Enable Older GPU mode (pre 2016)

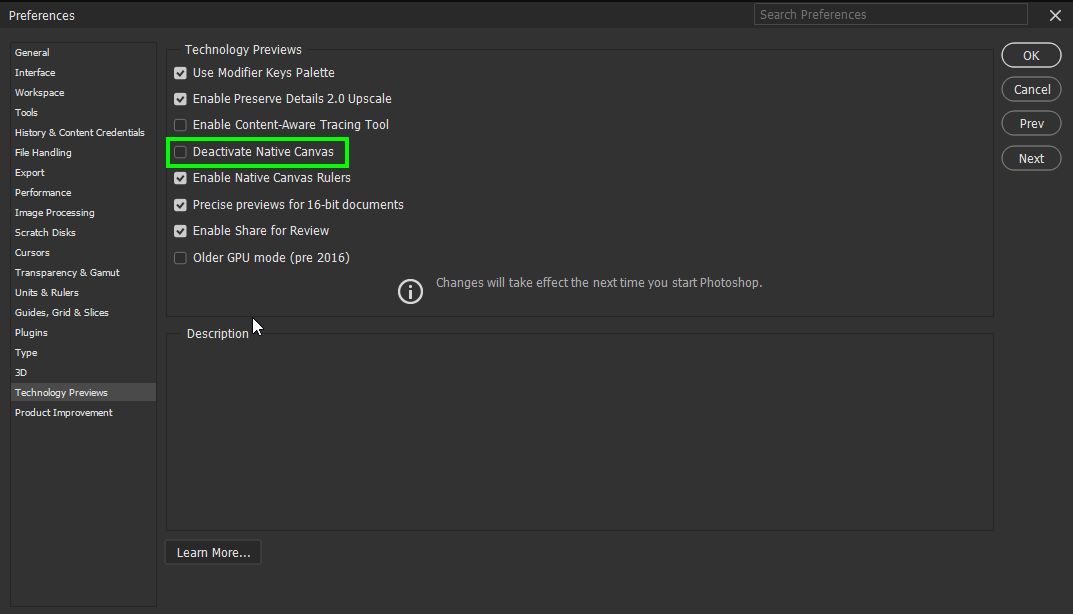tap(180, 257)
